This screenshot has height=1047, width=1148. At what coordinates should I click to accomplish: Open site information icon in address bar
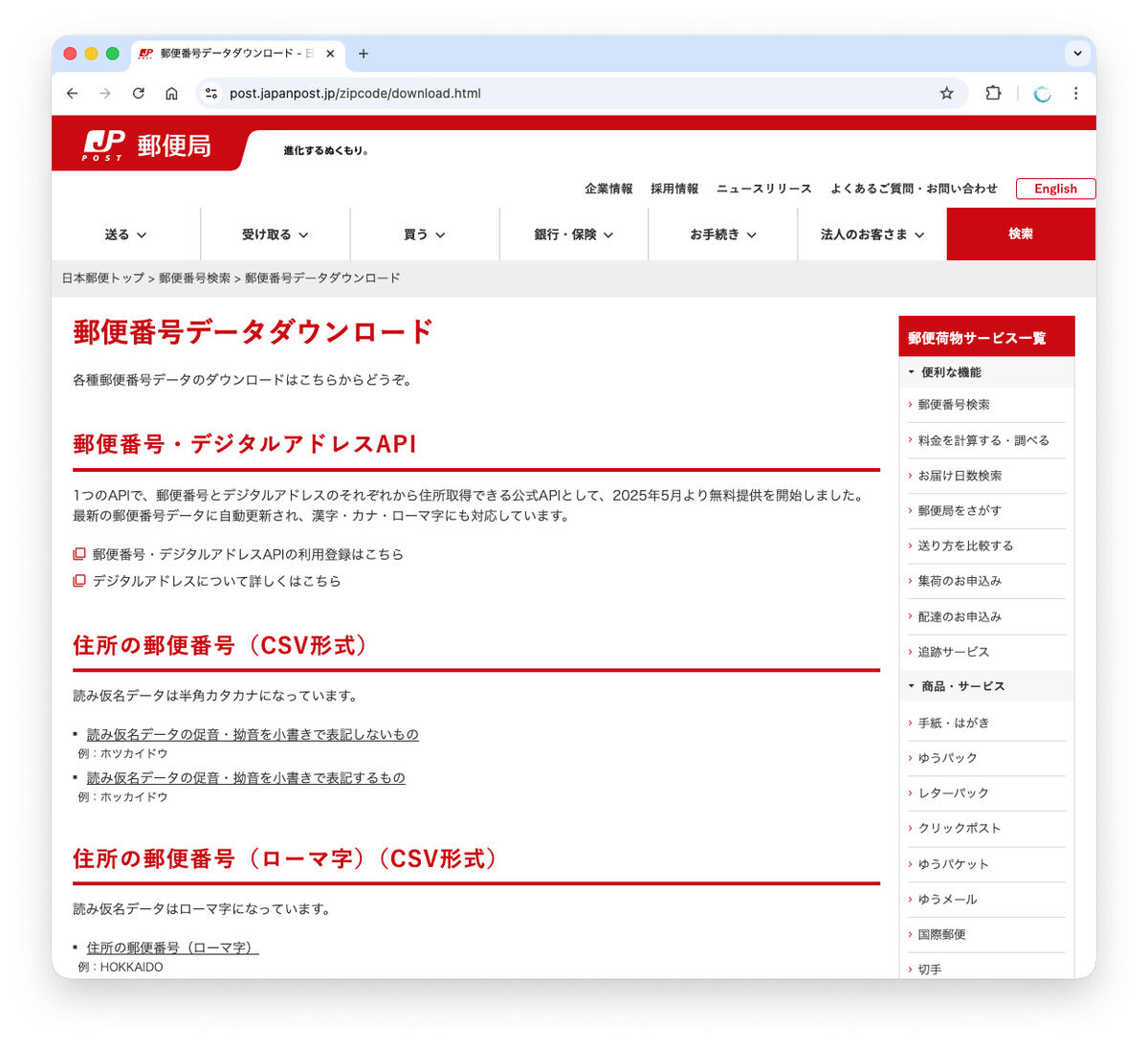click(x=210, y=93)
